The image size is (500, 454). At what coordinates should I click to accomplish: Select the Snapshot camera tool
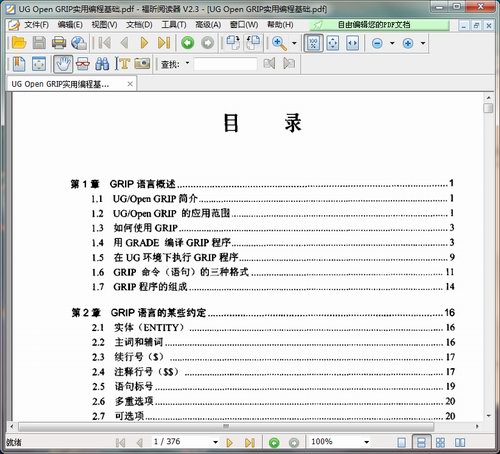142,64
